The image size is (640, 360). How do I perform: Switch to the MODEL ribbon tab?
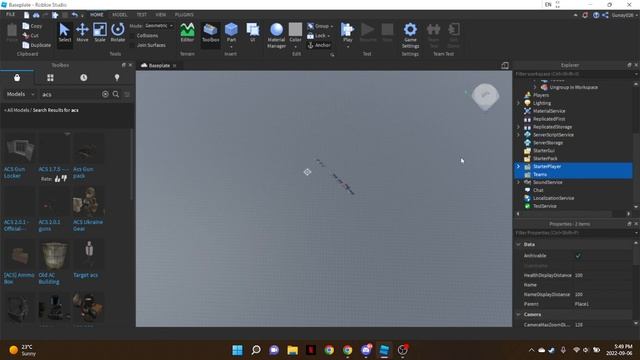pos(120,15)
